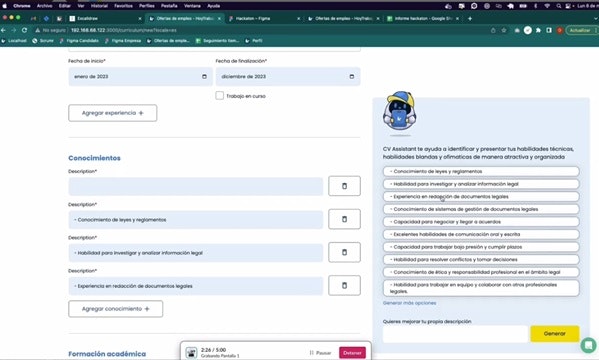Click the empty first Description input field
Viewport: 599px width, 360px height.
196,186
